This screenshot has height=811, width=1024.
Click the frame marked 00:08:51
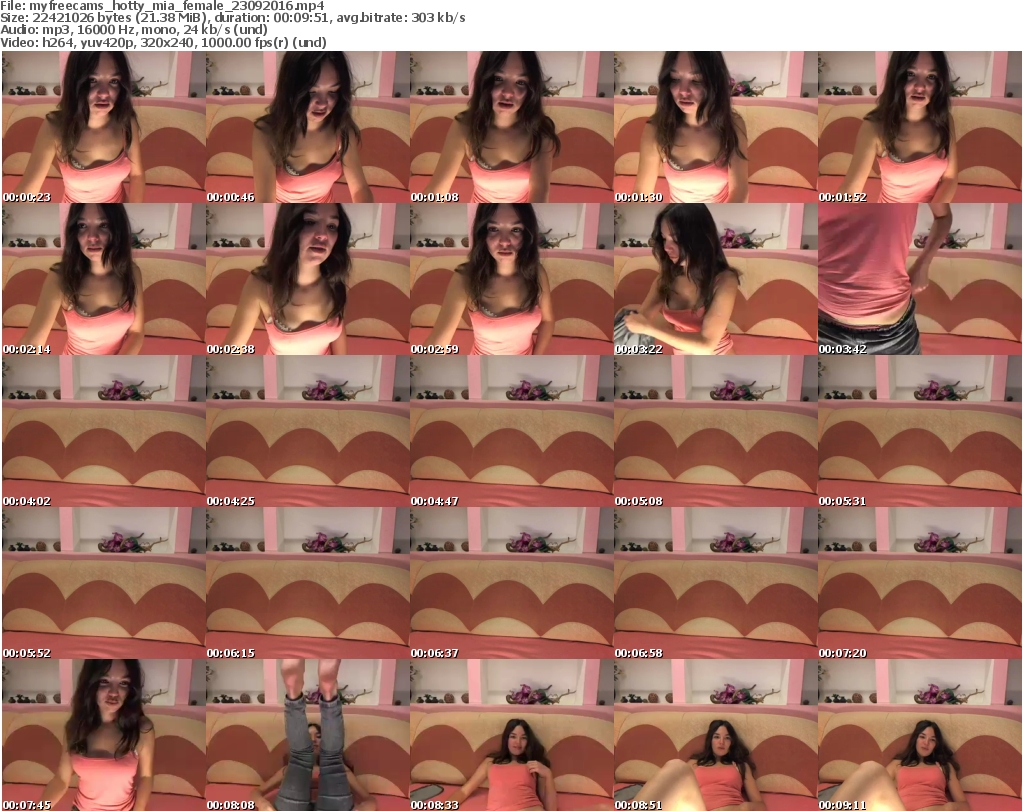715,735
